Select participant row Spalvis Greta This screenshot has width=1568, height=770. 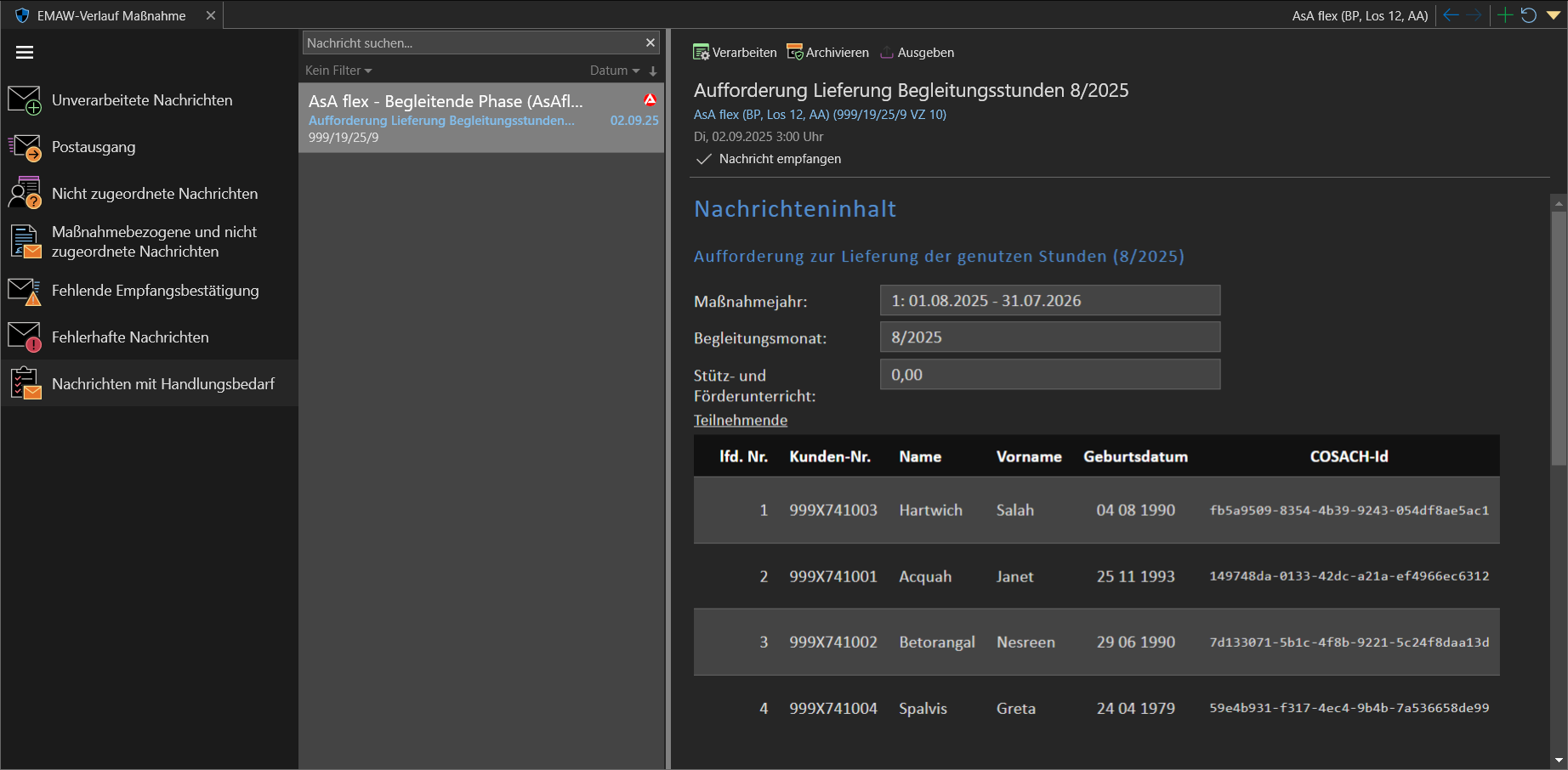point(1097,709)
